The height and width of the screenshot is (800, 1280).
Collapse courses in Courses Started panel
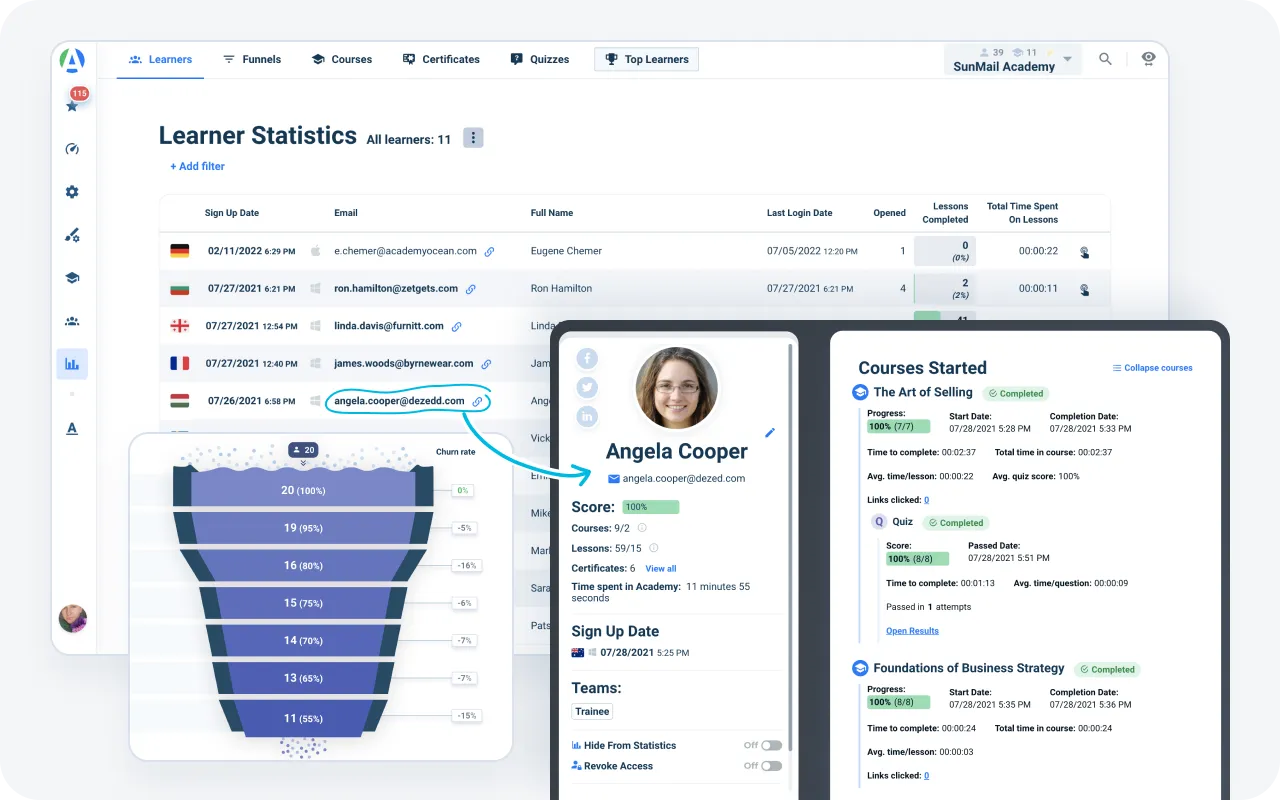pyautogui.click(x=1152, y=368)
